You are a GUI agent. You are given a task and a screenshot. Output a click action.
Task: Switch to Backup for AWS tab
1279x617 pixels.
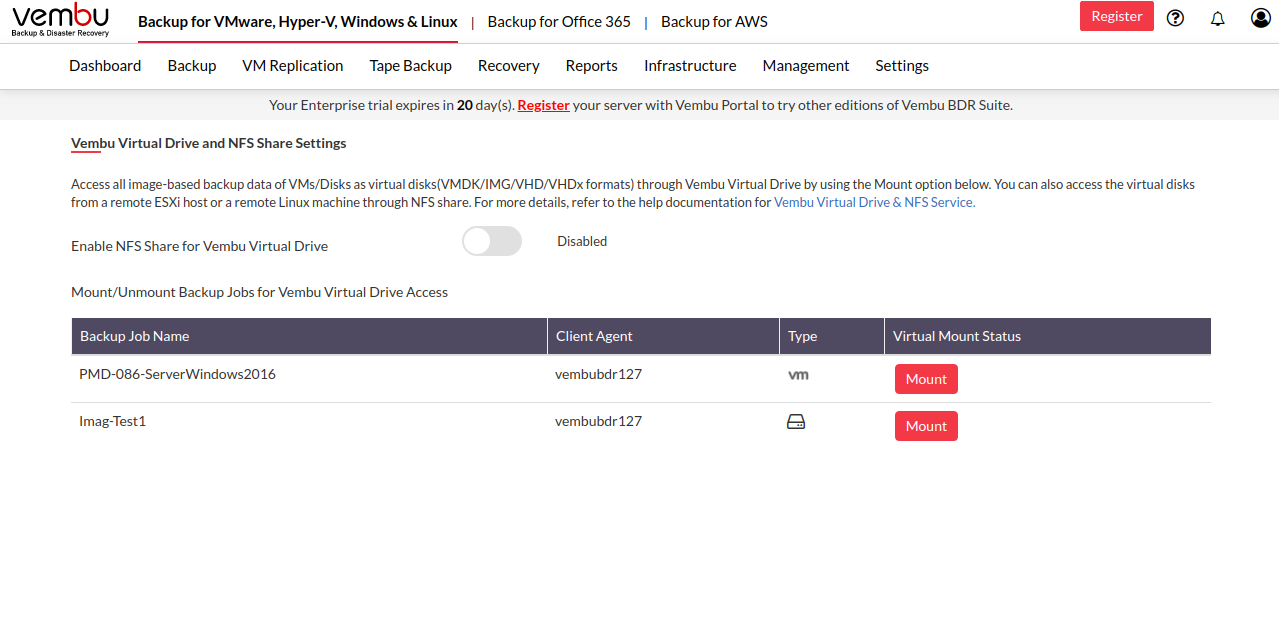tap(715, 22)
